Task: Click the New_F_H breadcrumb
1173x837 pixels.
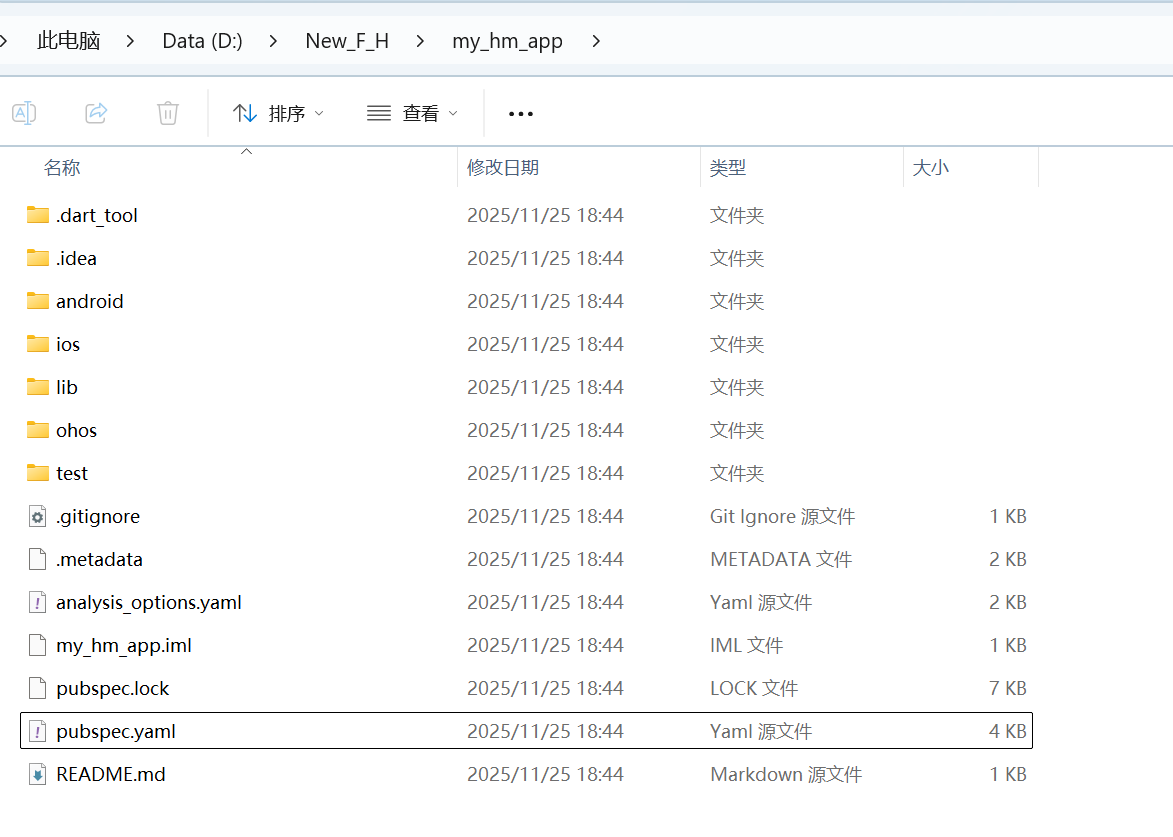Action: click(x=347, y=41)
